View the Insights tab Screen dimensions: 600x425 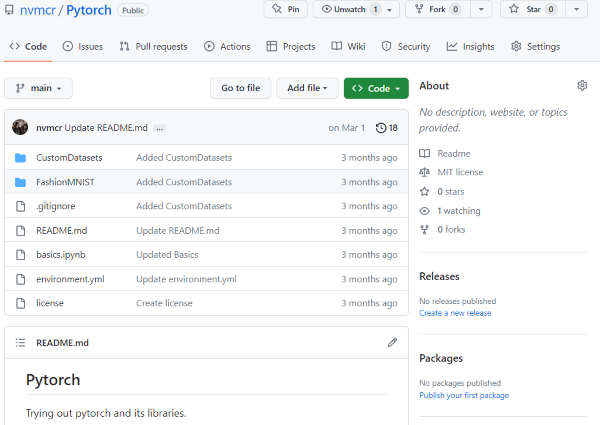(x=470, y=47)
